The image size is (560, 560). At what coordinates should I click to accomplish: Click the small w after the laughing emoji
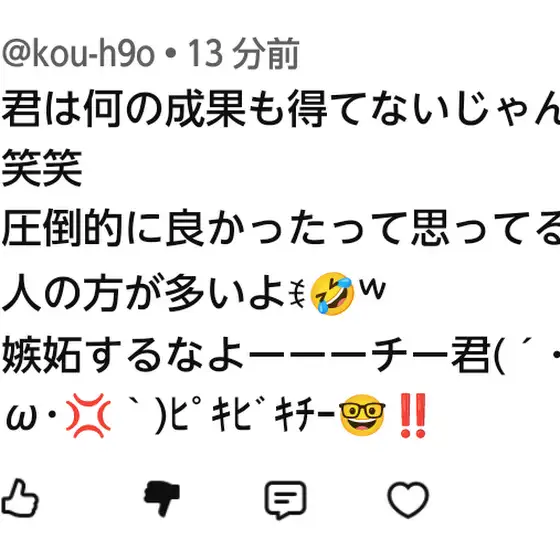tap(372, 288)
